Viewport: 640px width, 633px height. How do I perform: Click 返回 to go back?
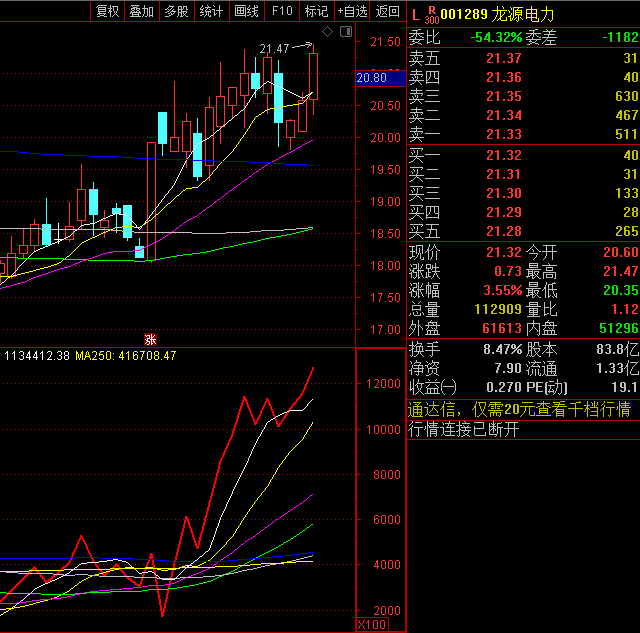(x=387, y=11)
